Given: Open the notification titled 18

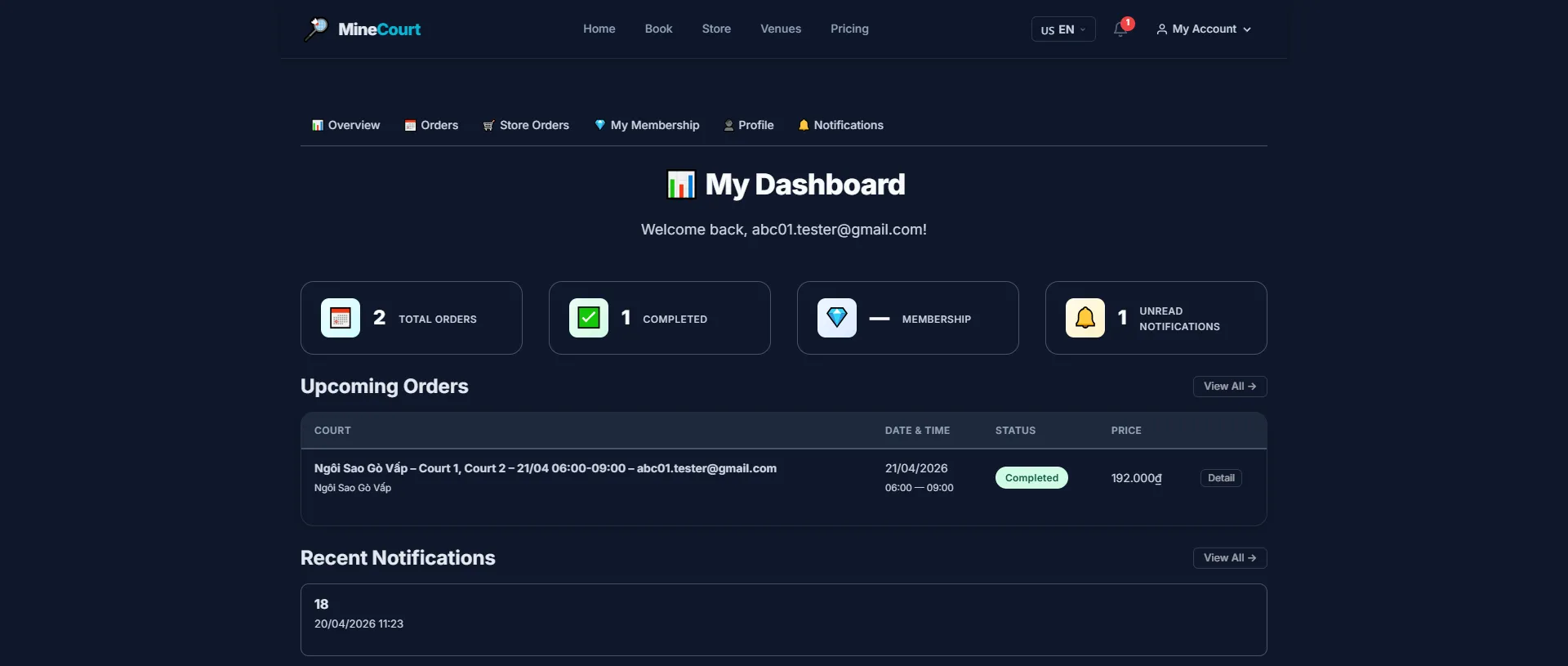Looking at the screenshot, I should (784, 619).
